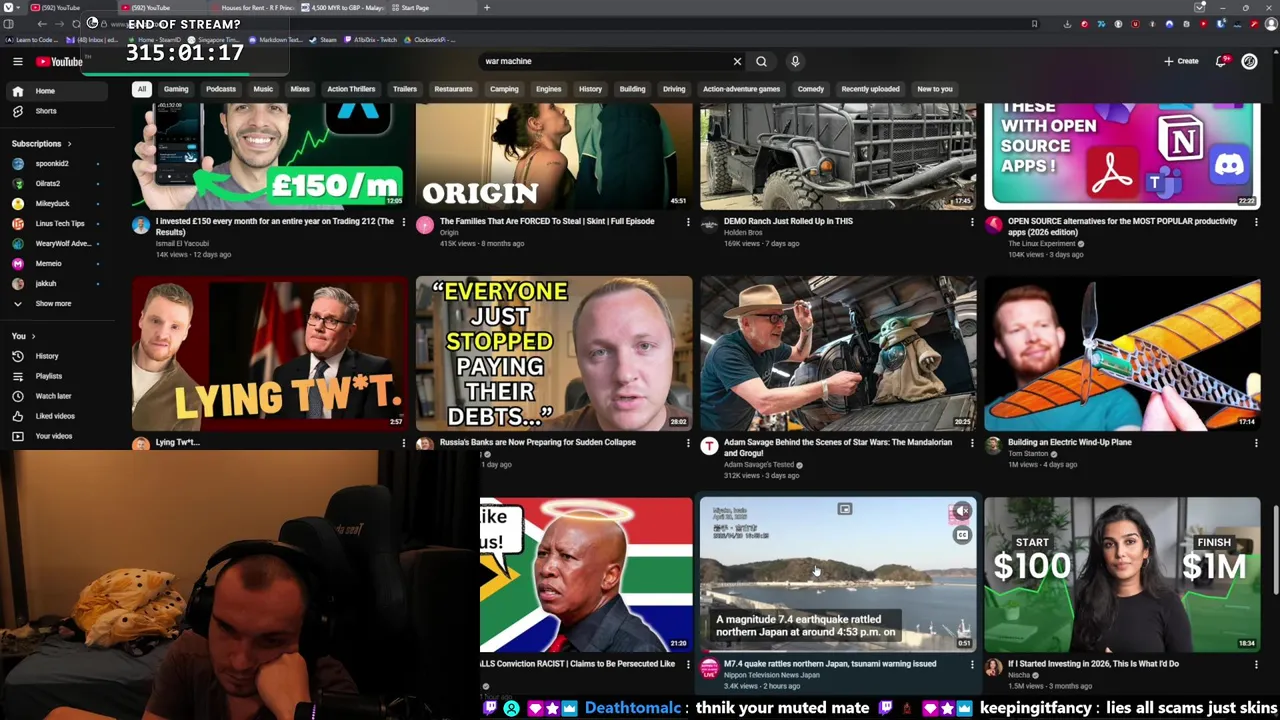Open Adam Savage's Tested channel avatar

[x=709, y=447]
